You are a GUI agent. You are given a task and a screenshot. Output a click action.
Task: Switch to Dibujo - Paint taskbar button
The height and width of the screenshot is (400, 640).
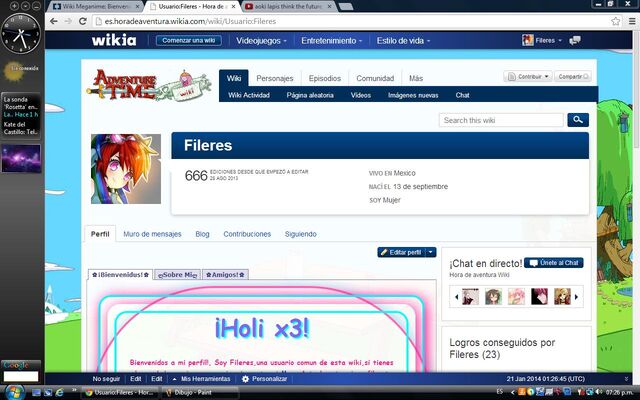(x=199, y=392)
